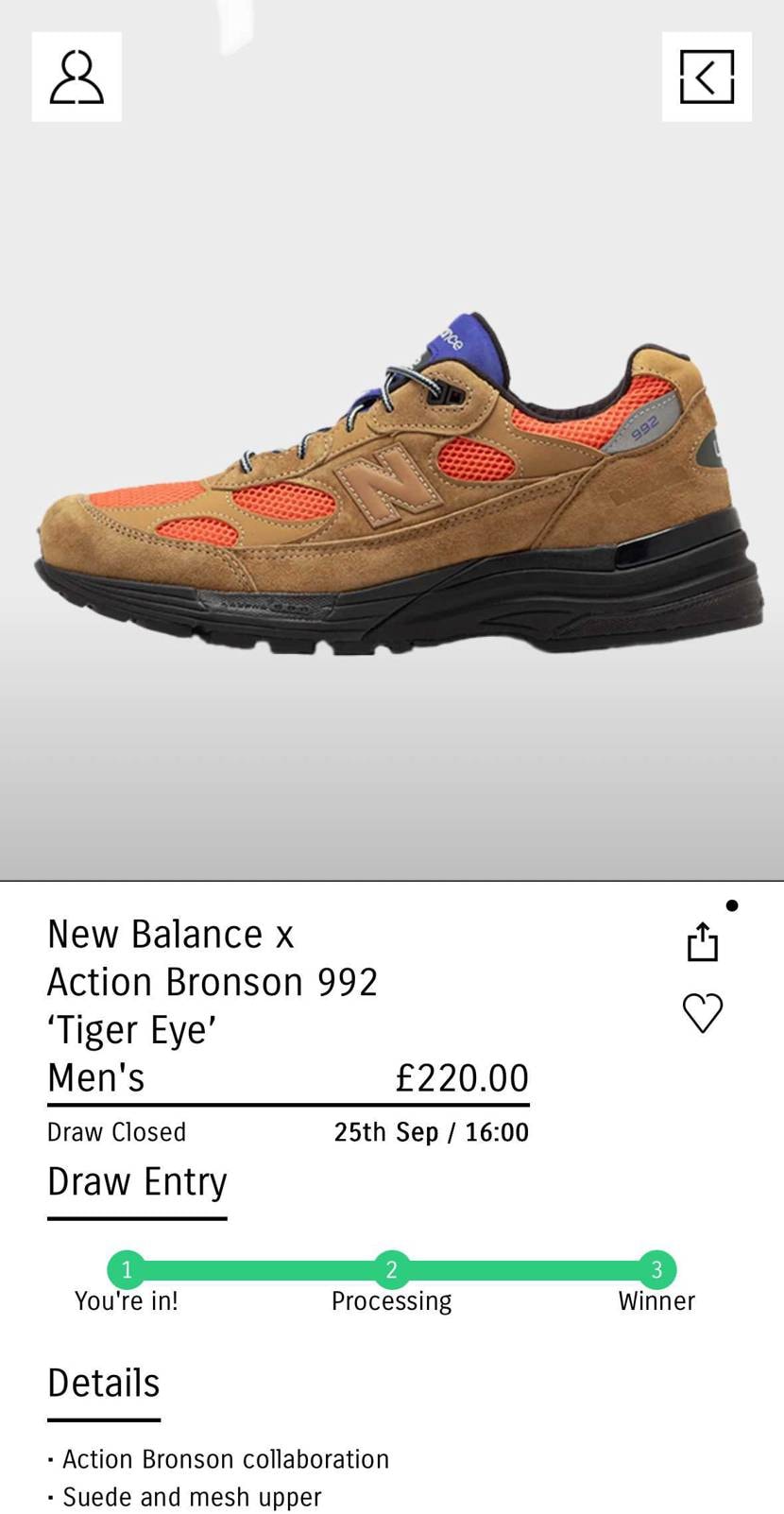
Task: Open the user profile icon
Action: tap(77, 77)
